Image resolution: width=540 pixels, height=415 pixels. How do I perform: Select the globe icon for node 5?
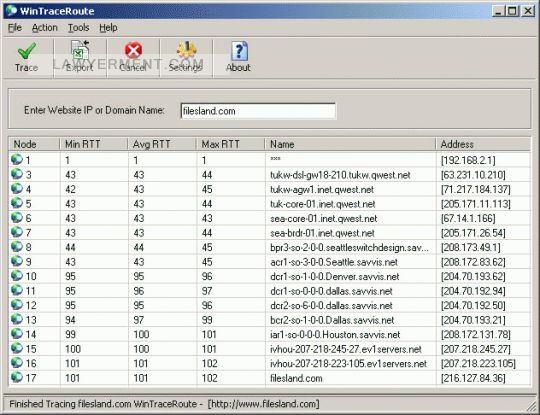pos(17,203)
